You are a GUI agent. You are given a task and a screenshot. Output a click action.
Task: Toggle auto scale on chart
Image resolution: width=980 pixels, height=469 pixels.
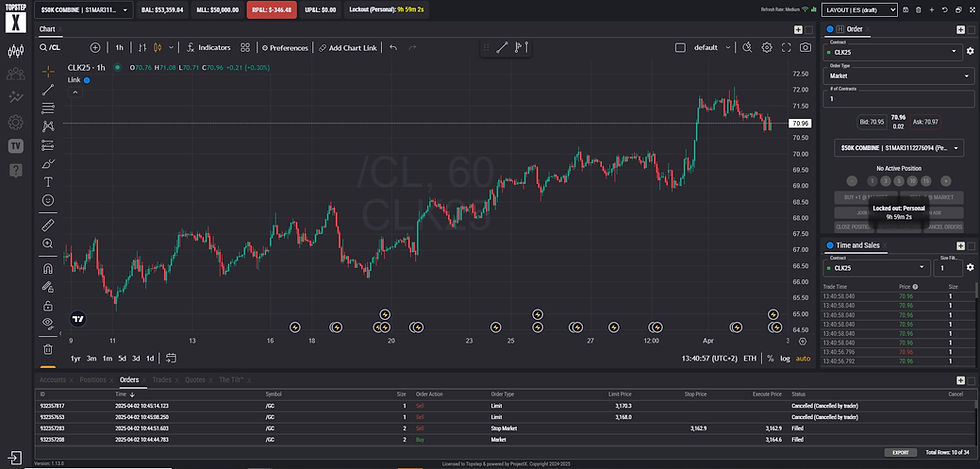click(x=802, y=358)
